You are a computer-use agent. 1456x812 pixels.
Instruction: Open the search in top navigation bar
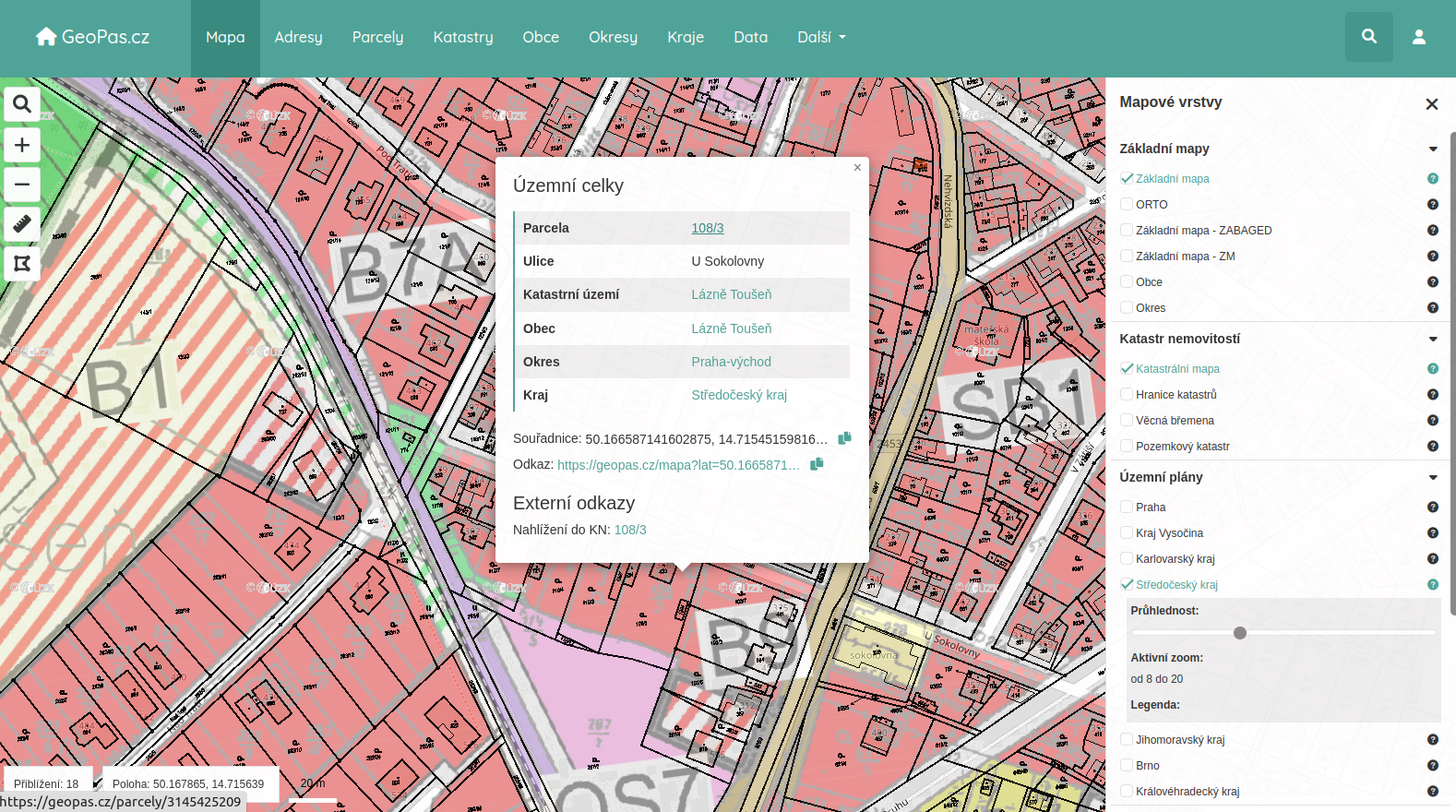[x=1368, y=37]
